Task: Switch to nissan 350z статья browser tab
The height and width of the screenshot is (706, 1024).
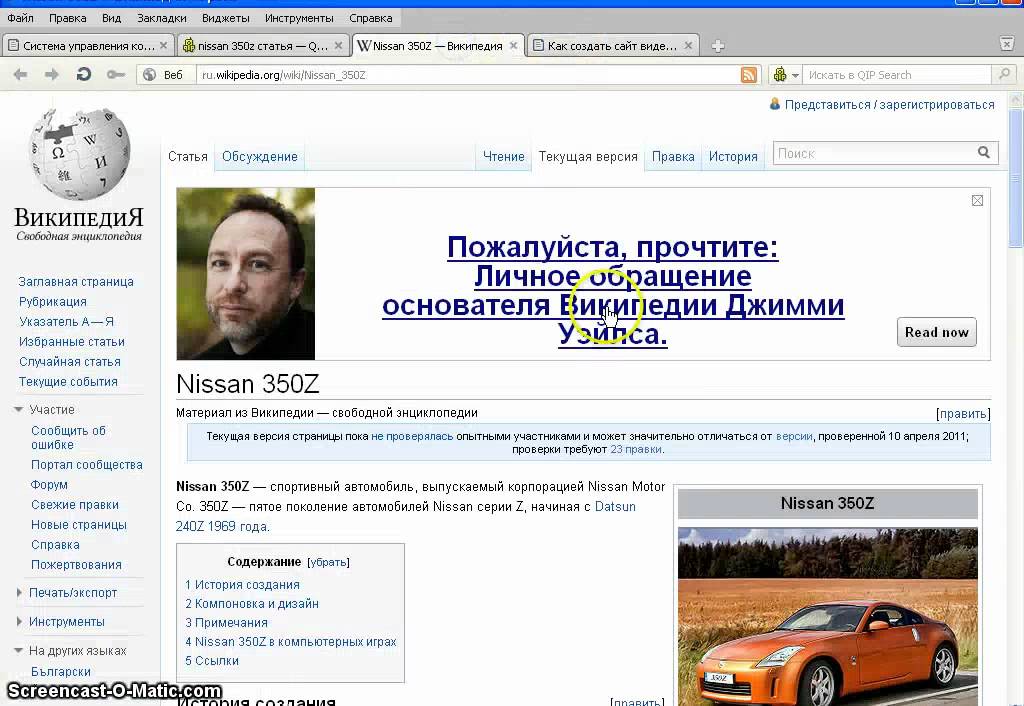Action: pos(263,46)
